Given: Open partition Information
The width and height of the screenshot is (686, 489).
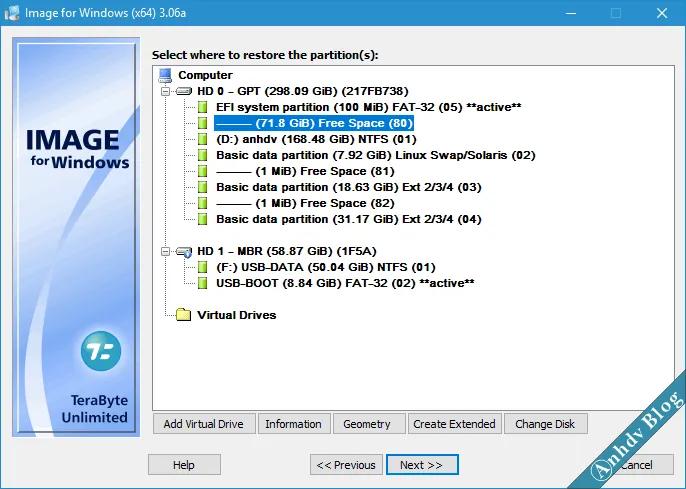Looking at the screenshot, I should [294, 424].
